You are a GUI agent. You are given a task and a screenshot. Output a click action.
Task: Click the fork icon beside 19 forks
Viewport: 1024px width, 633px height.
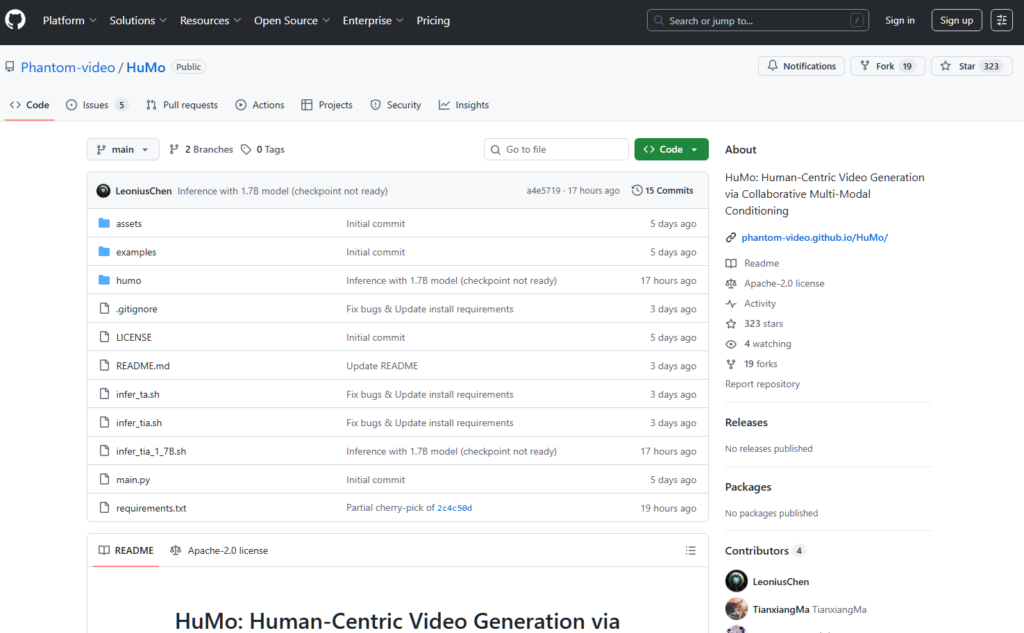tap(731, 365)
